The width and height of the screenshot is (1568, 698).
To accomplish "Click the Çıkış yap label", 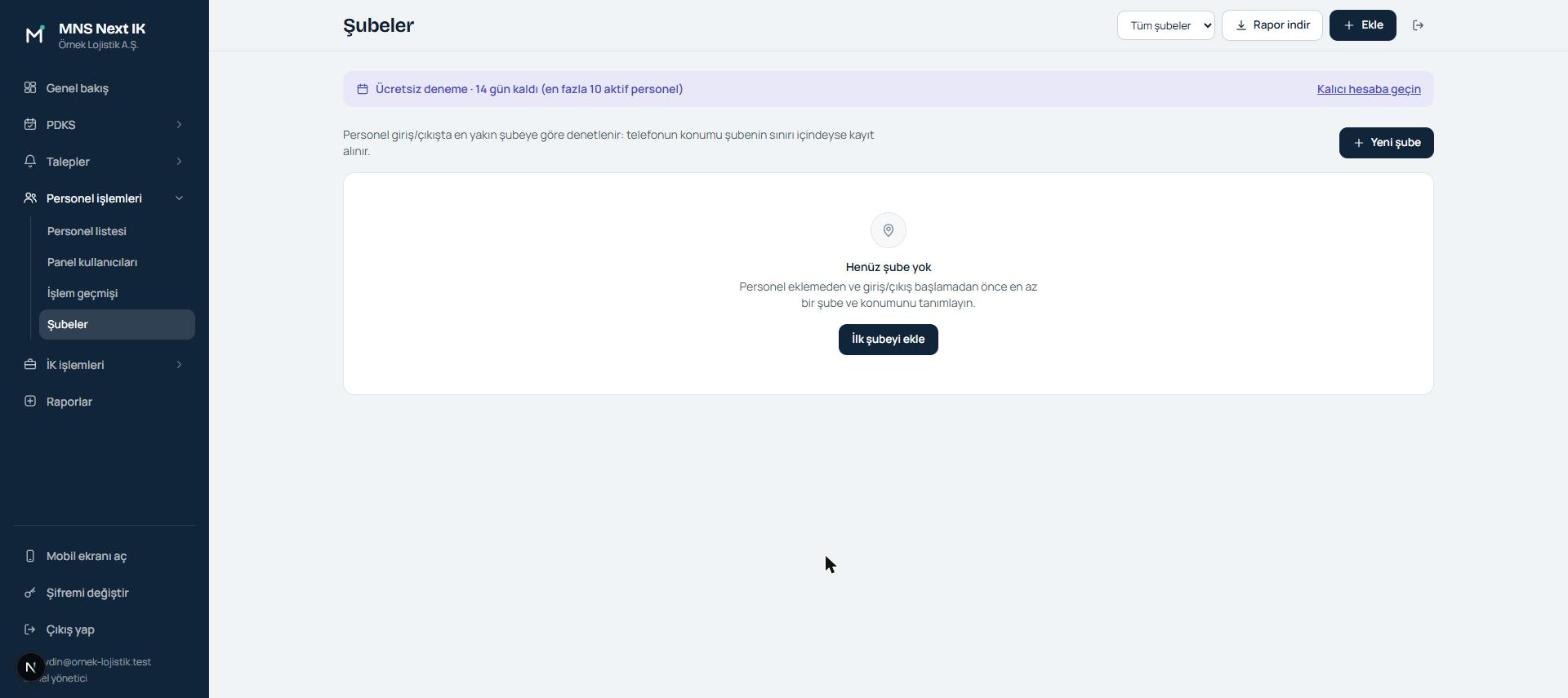I will pyautogui.click(x=70, y=630).
